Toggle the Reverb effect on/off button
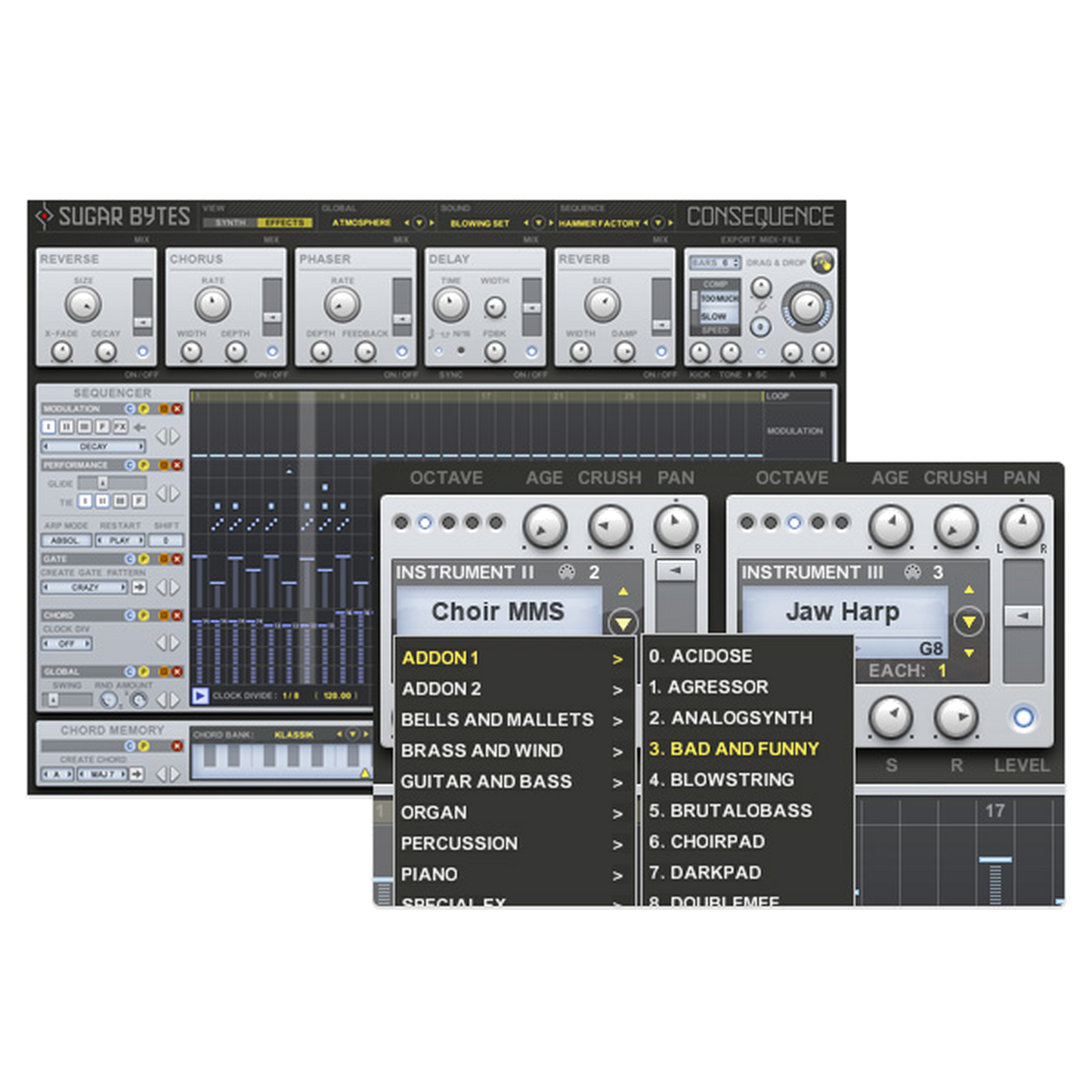The width and height of the screenshot is (1092, 1092). (661, 351)
